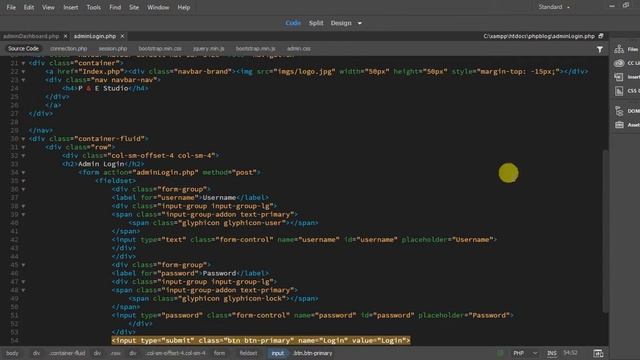
Task: Open the Edit menu
Action: tap(29, 7)
